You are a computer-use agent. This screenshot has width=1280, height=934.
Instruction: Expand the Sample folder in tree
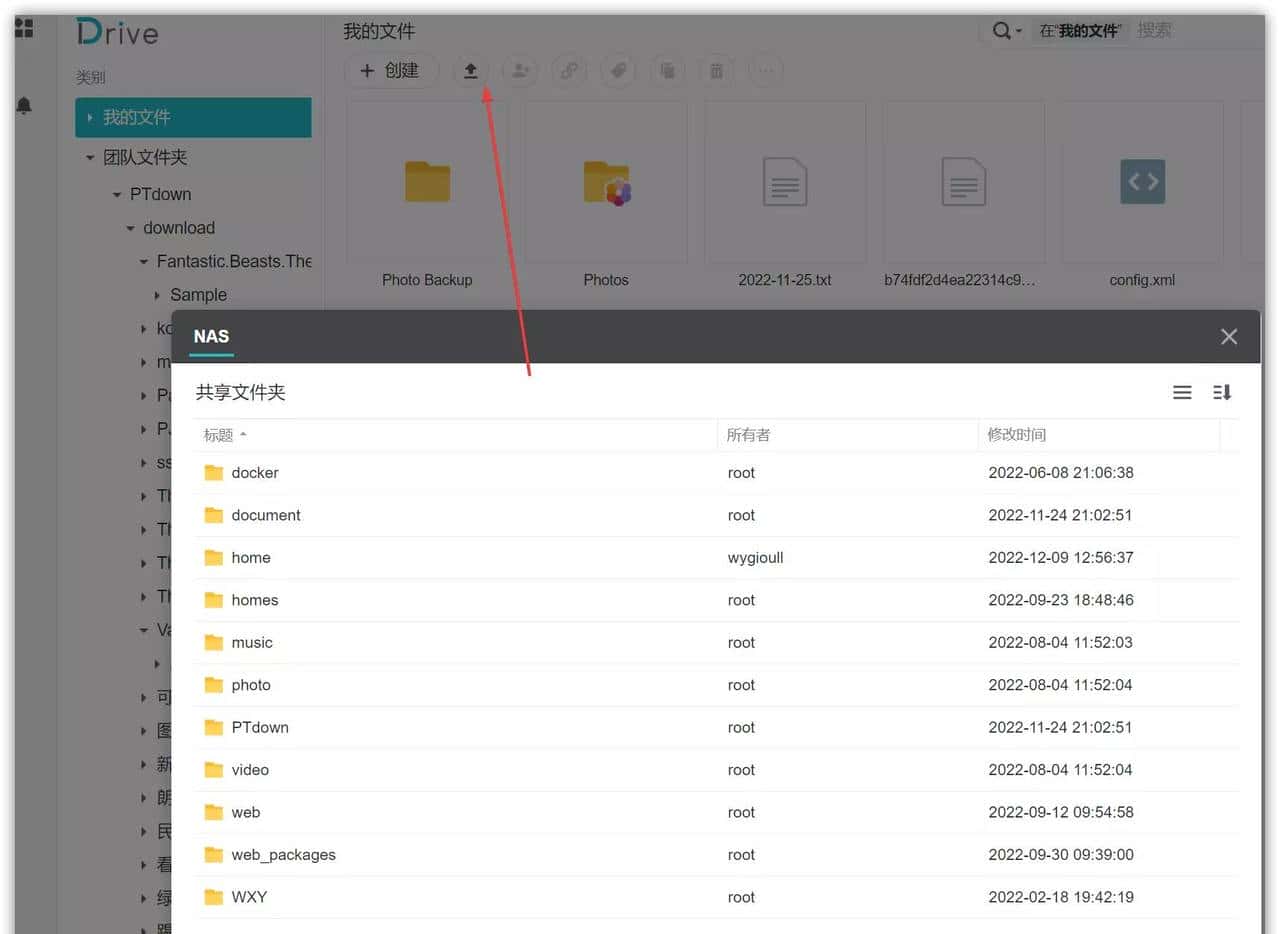click(x=158, y=295)
